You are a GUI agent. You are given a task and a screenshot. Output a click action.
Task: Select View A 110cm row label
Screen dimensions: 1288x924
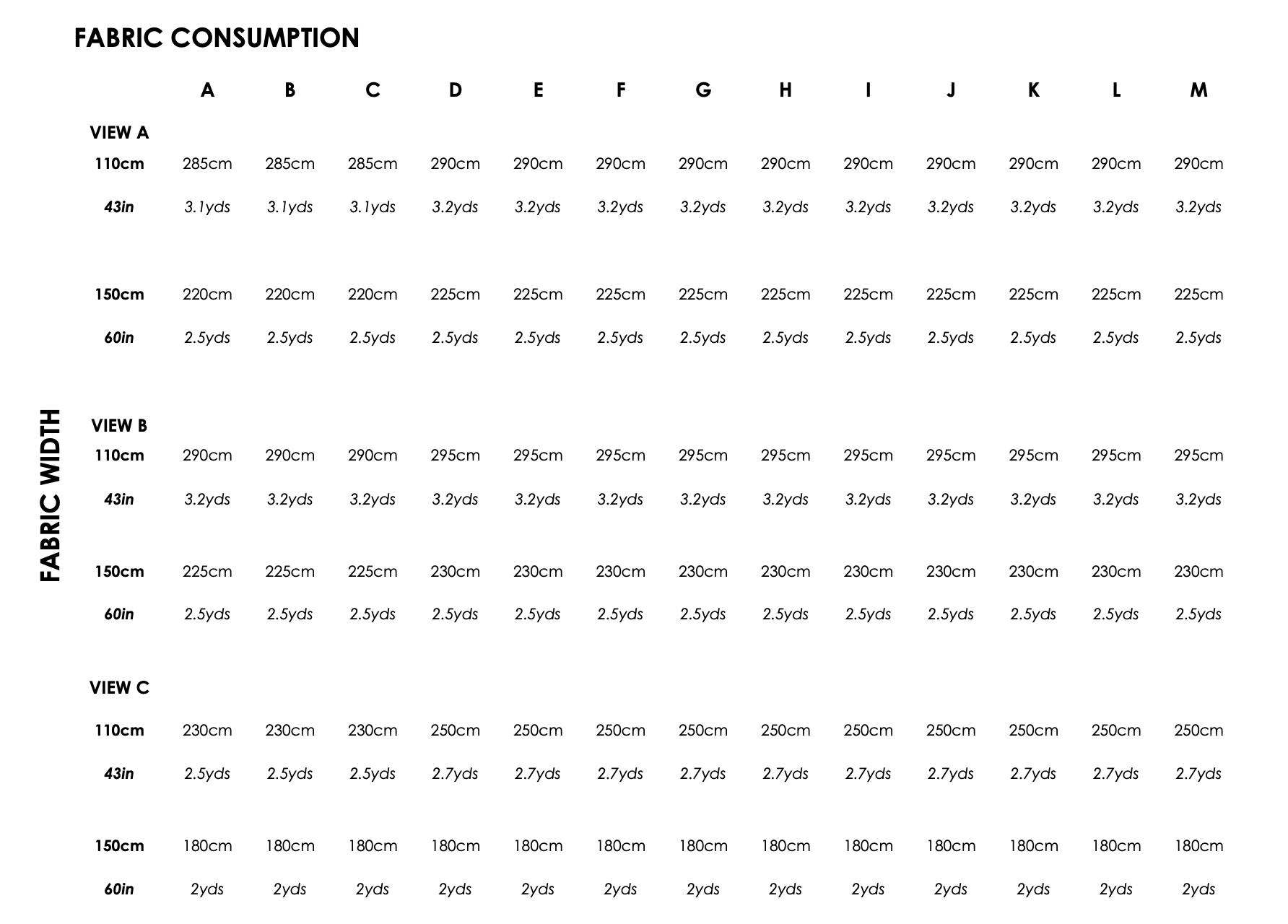point(119,164)
